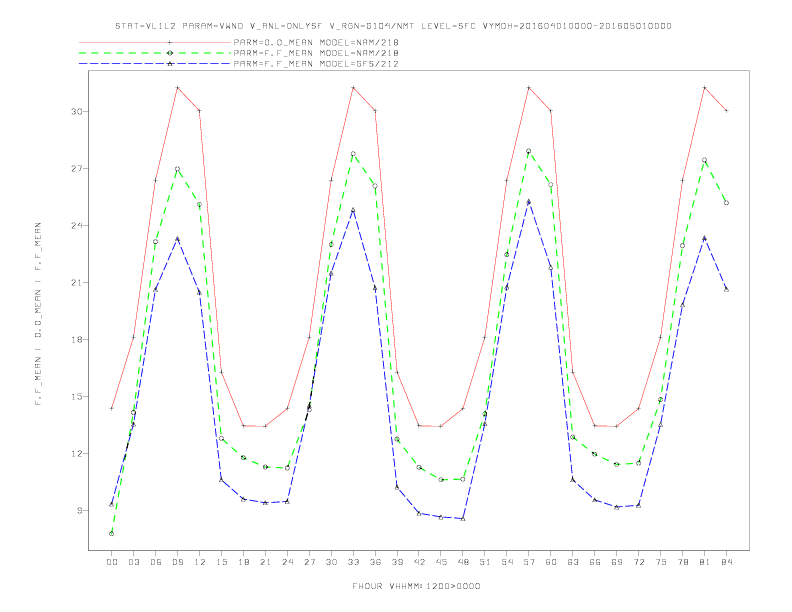Click x-axis forecast hour label 27
The height and width of the screenshot is (612, 792).
coord(309,562)
